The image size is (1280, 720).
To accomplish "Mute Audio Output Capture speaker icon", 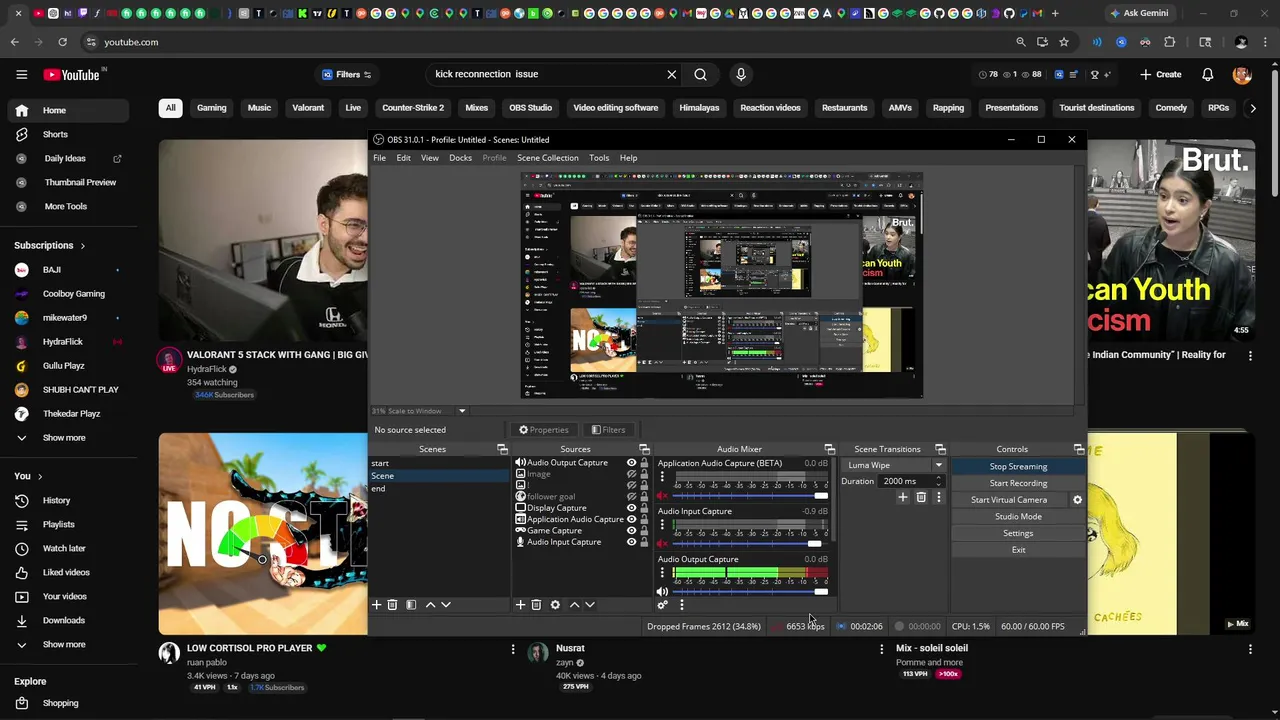I will click(662, 592).
